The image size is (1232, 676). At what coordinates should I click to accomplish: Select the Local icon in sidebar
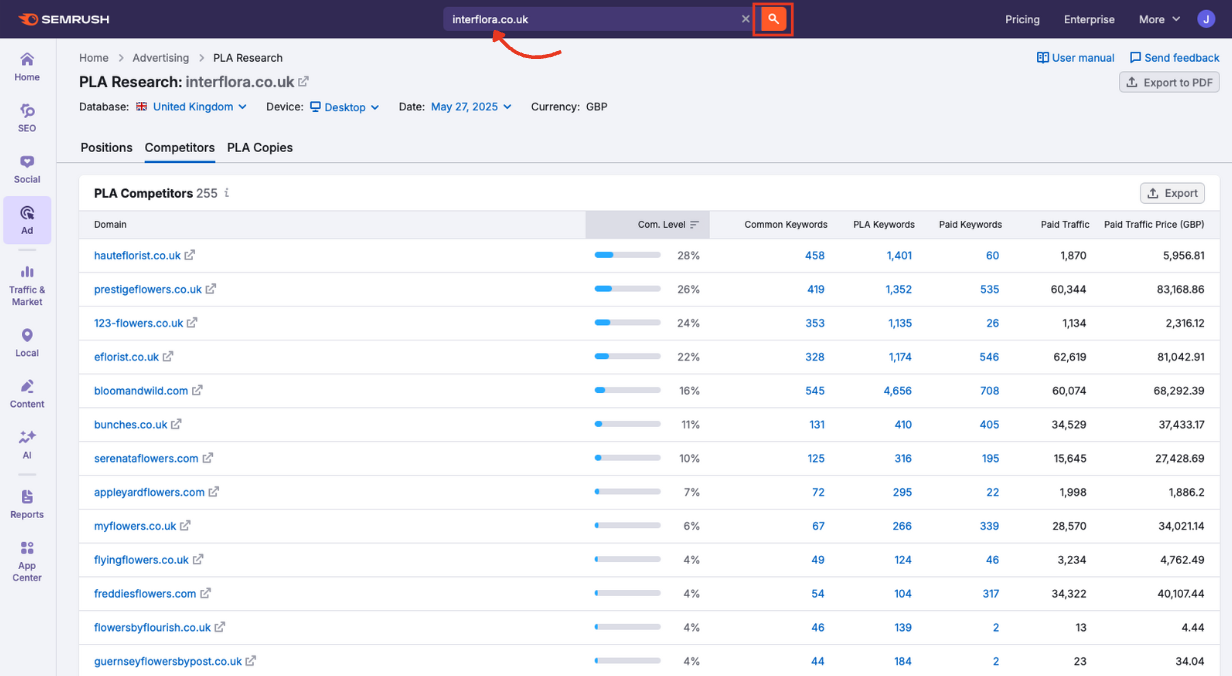tap(26, 340)
